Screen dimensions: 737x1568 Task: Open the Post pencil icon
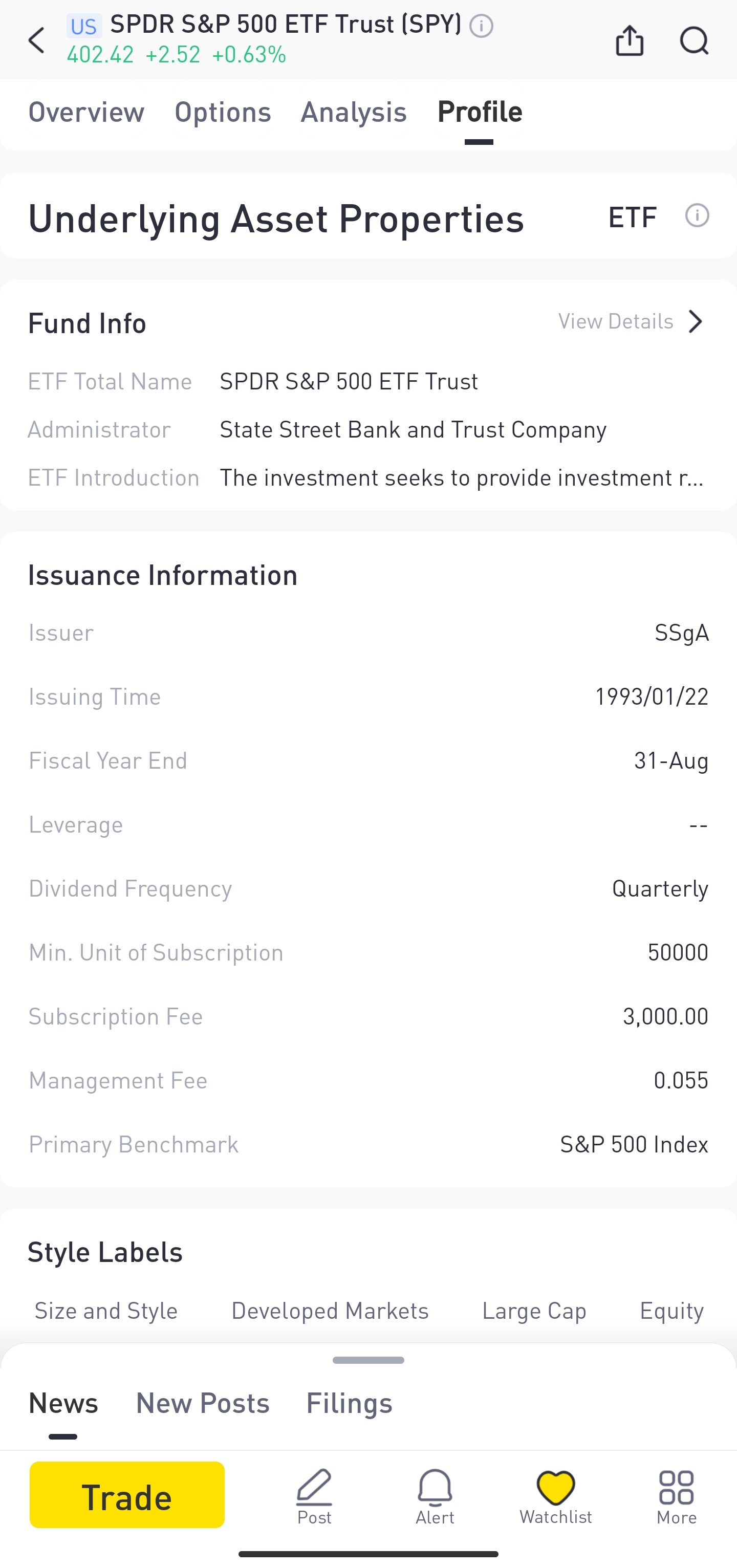coord(314,1495)
